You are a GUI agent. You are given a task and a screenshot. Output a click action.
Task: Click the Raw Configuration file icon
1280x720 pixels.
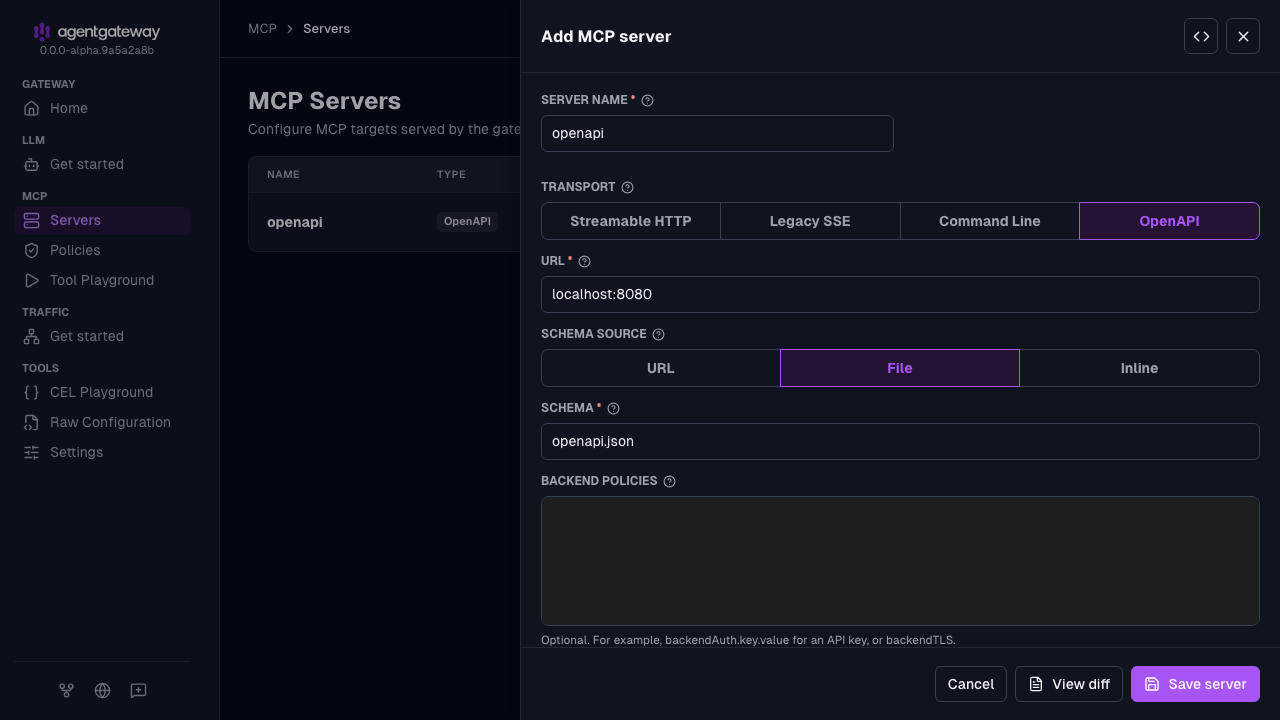[x=32, y=422]
